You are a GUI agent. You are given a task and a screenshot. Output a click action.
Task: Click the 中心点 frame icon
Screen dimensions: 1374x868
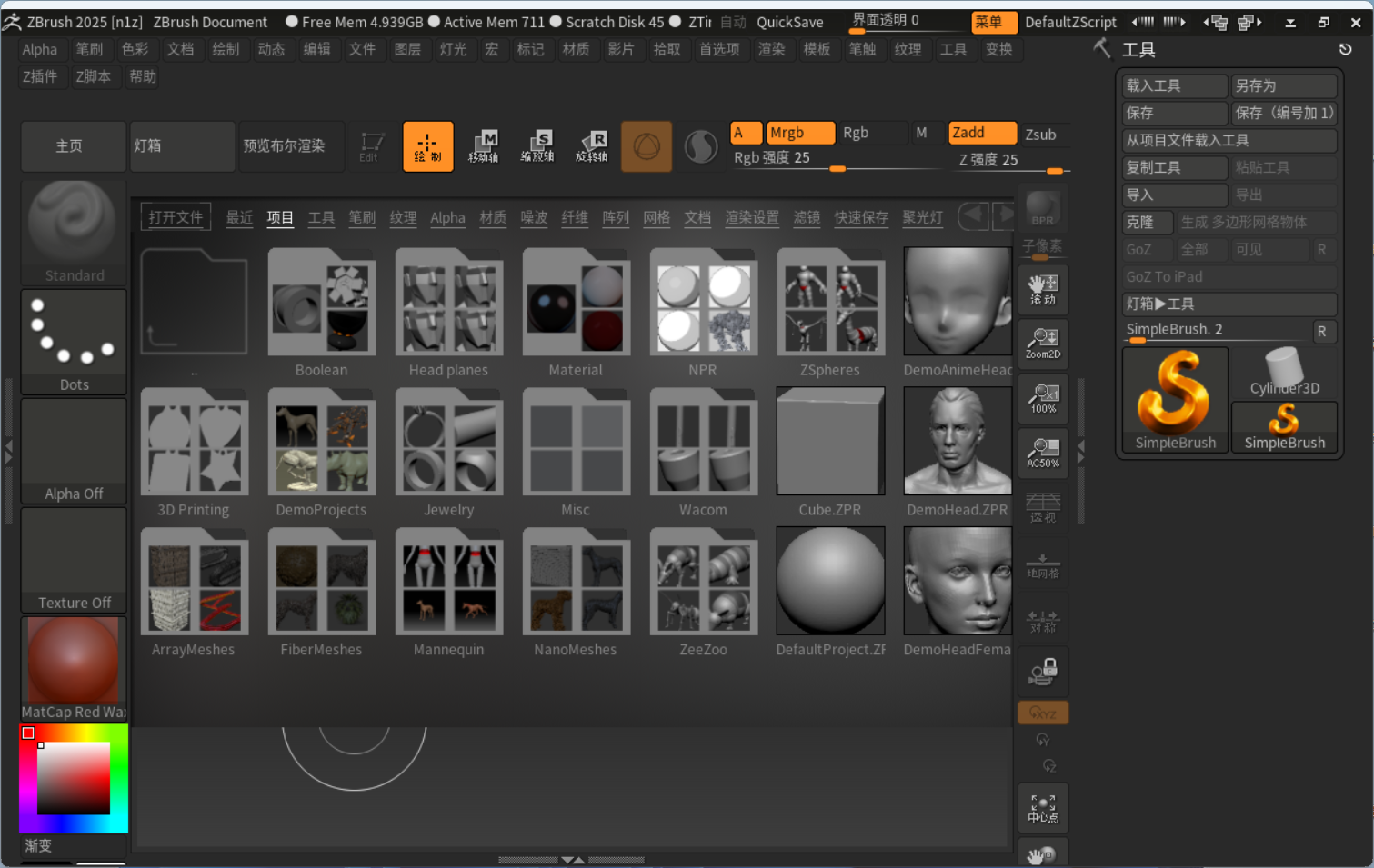point(1043,808)
